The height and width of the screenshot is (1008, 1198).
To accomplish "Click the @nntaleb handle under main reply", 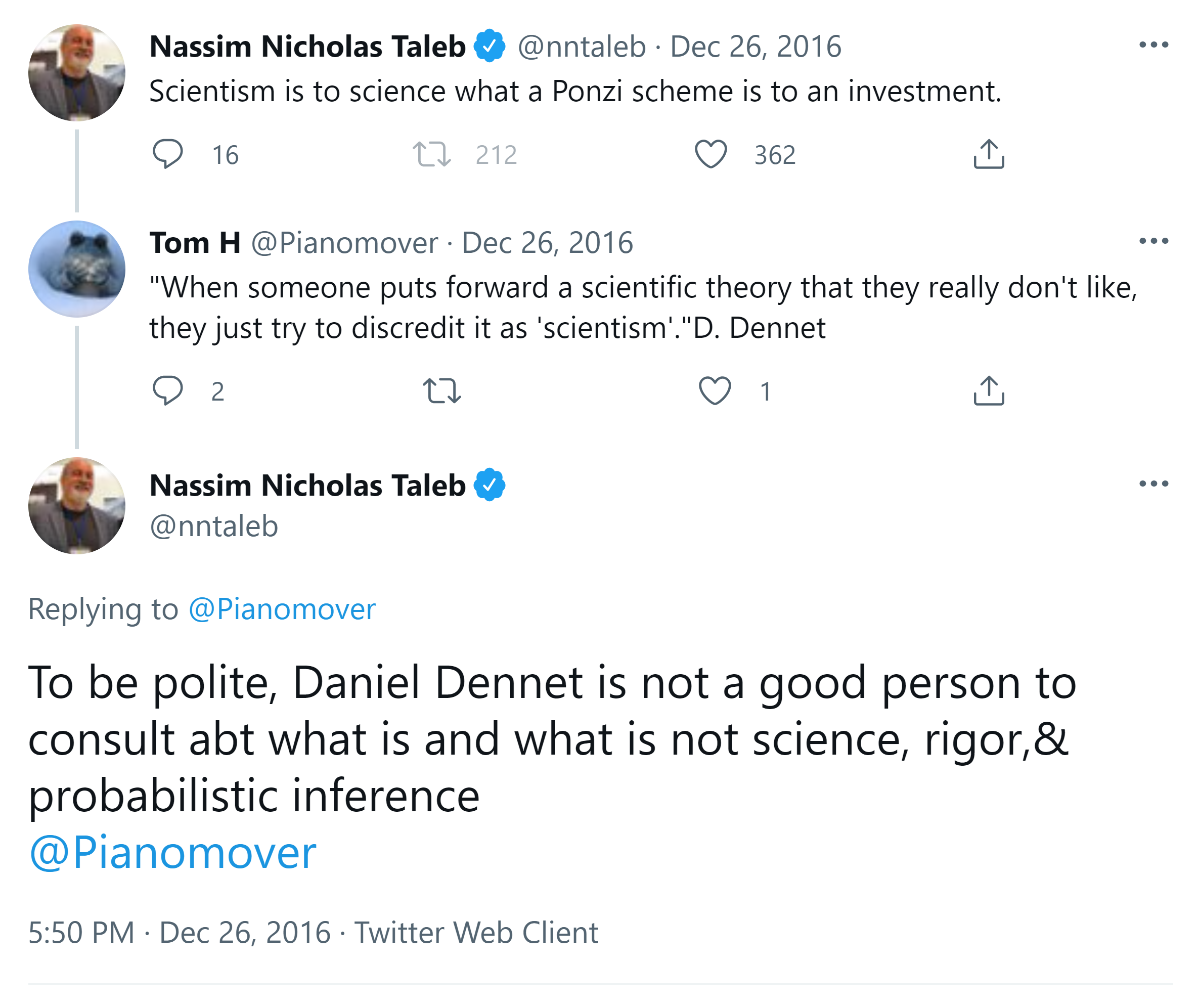I will pyautogui.click(x=214, y=527).
